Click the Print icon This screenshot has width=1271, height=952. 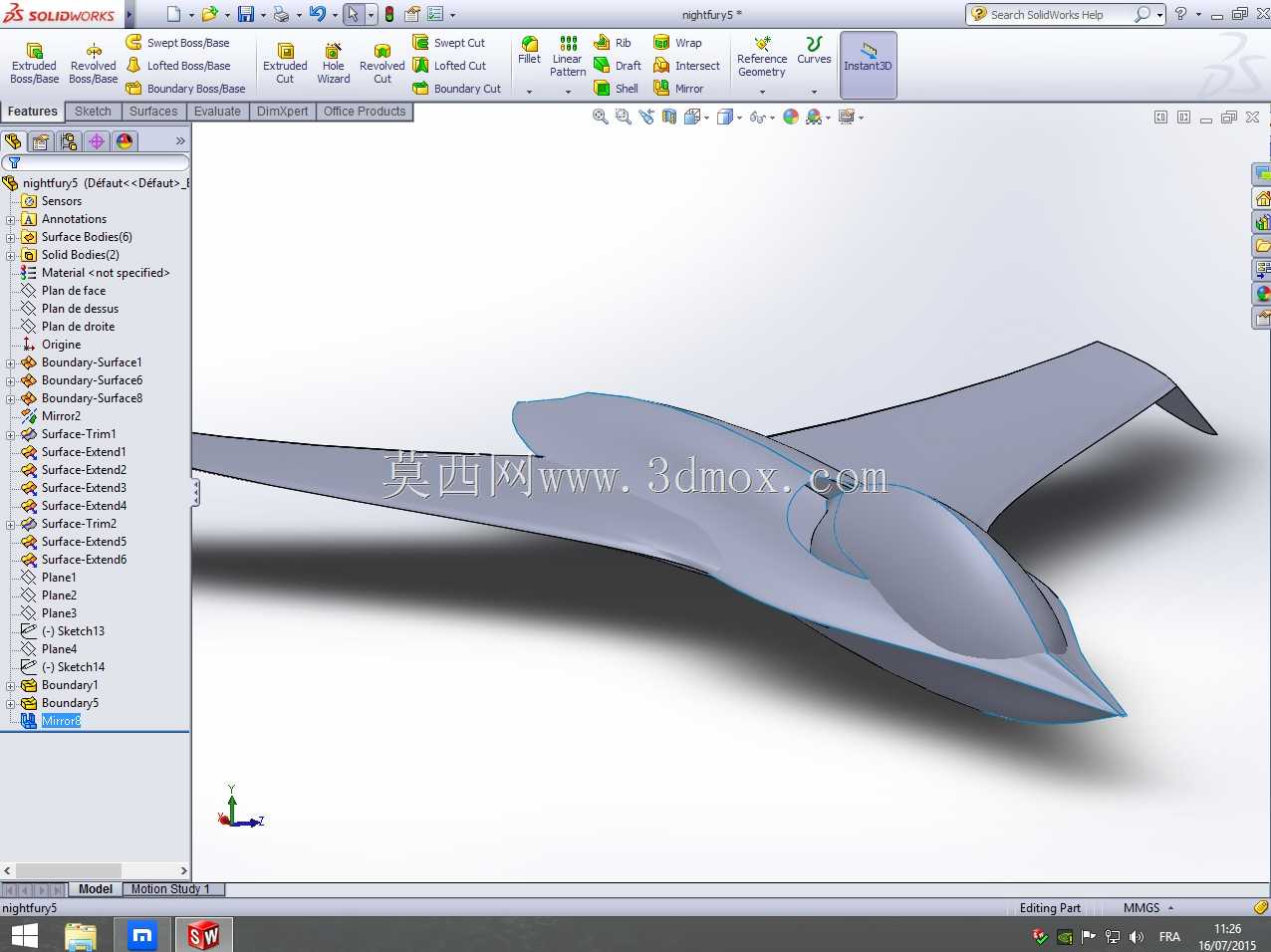[x=281, y=14]
